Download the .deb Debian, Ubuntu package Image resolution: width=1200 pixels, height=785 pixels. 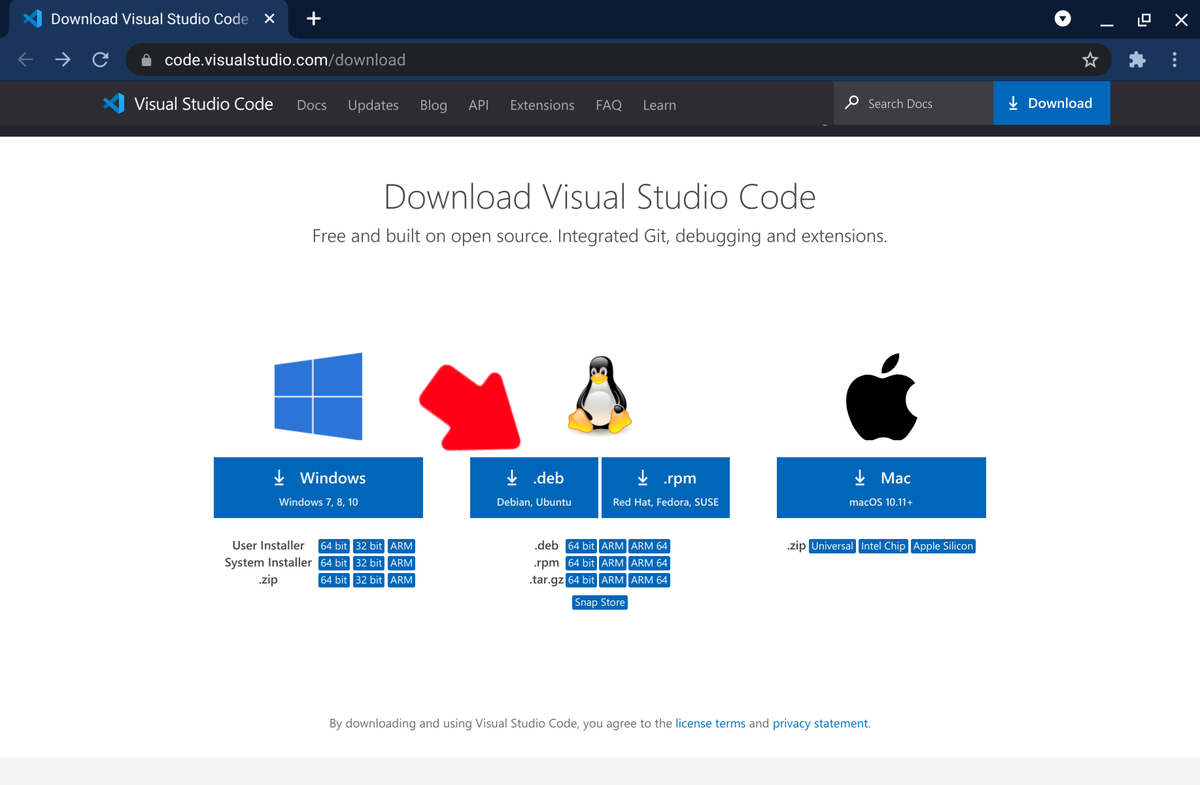pos(534,488)
